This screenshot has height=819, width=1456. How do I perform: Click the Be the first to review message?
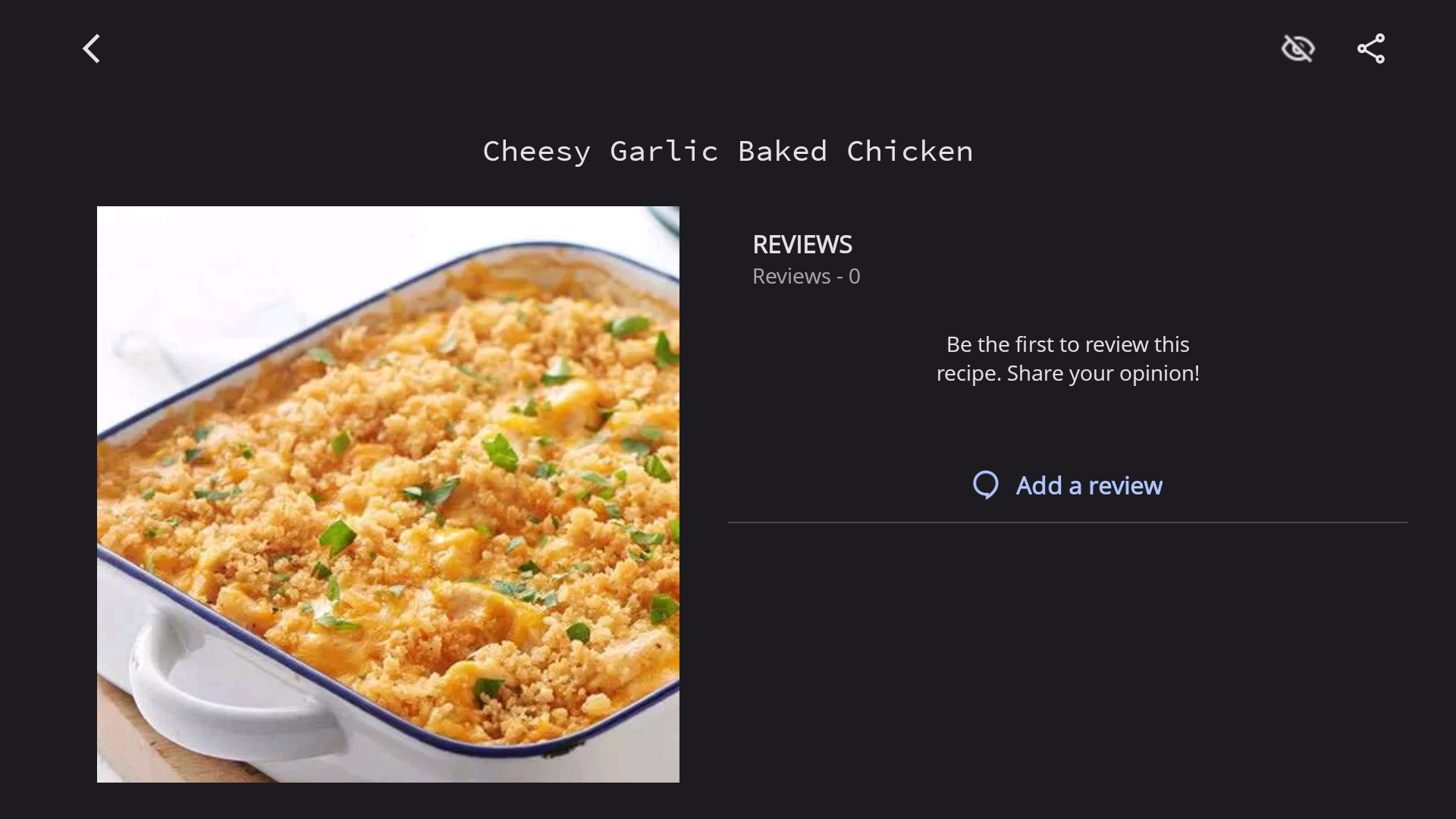point(1068,359)
